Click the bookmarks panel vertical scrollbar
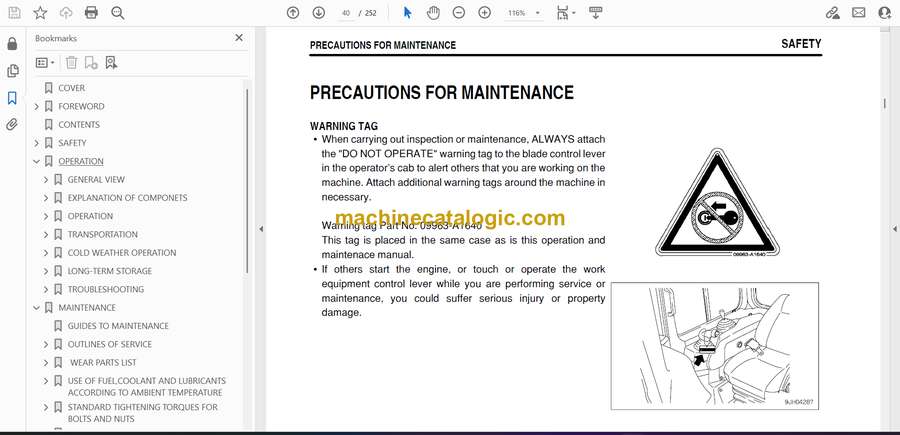Image resolution: width=900 pixels, height=435 pixels. click(x=247, y=181)
